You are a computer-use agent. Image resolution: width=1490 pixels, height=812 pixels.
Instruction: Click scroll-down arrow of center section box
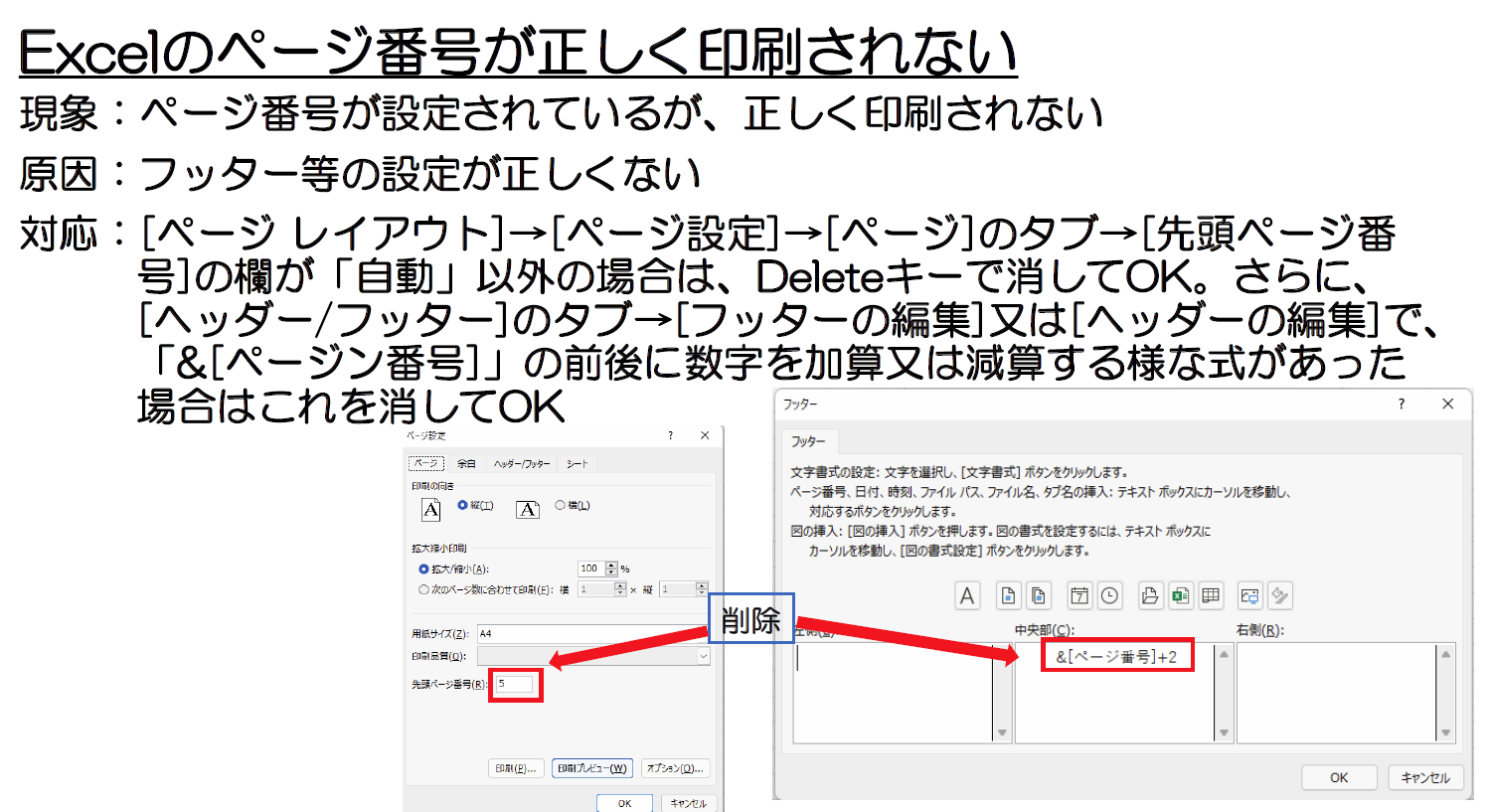[x=1224, y=732]
